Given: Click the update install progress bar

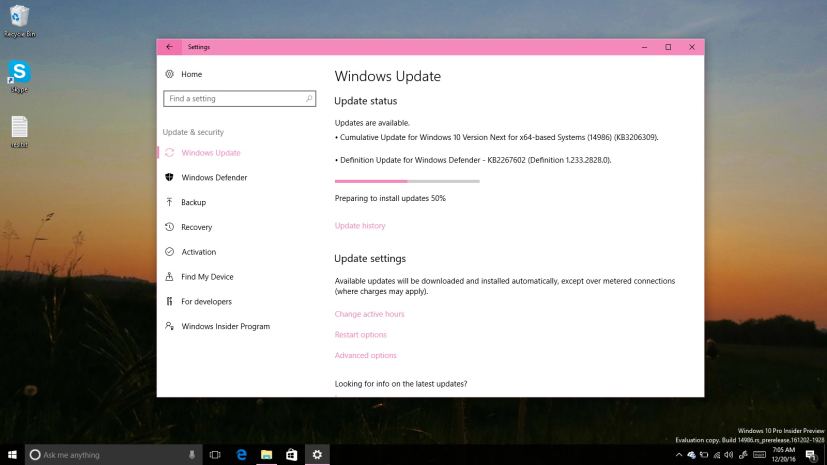Looking at the screenshot, I should 407,181.
